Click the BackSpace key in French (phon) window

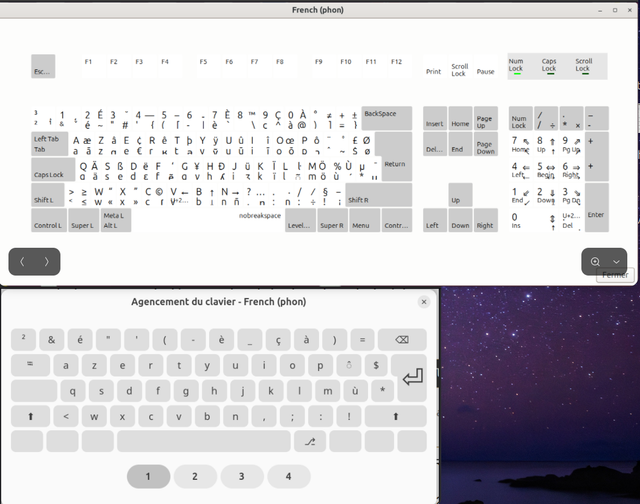pos(387,118)
